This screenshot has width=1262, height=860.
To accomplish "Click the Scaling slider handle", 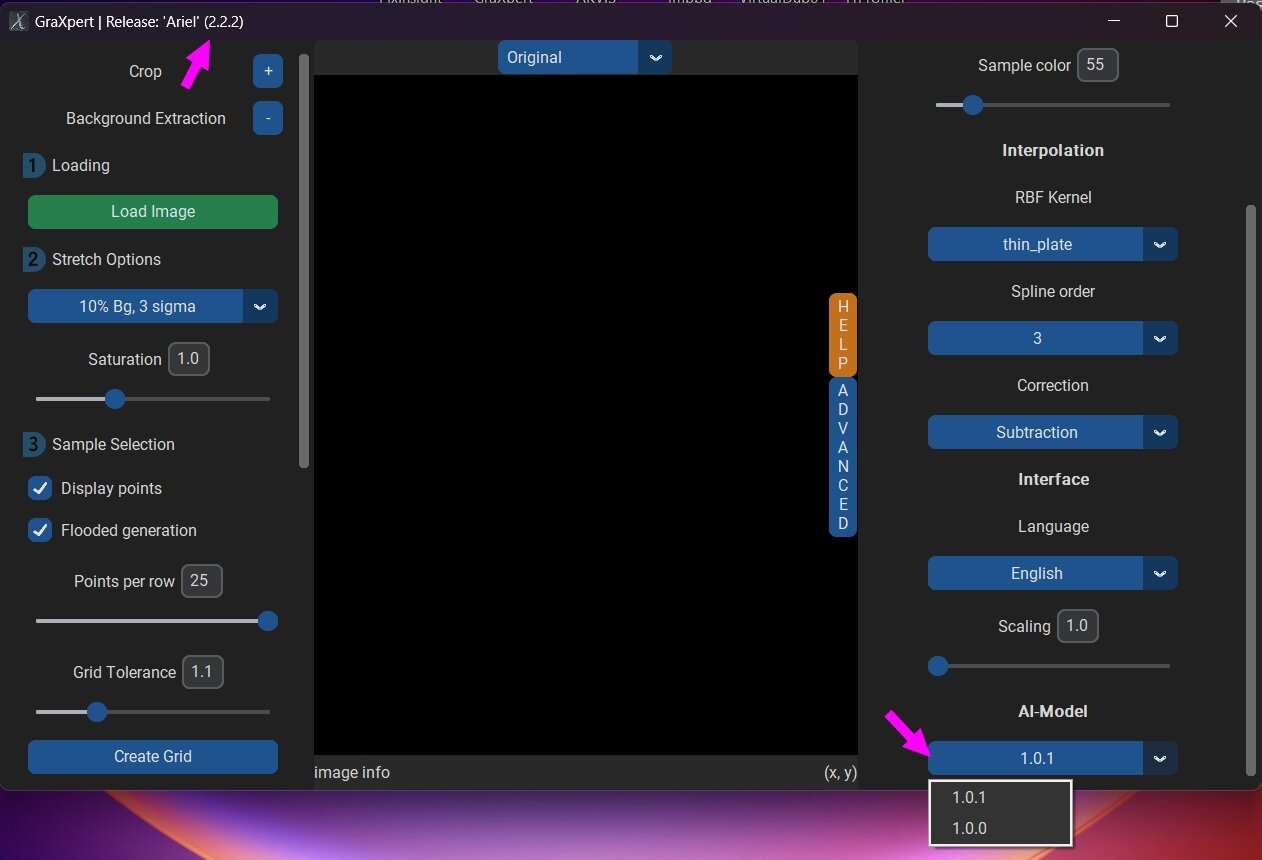I will point(938,666).
